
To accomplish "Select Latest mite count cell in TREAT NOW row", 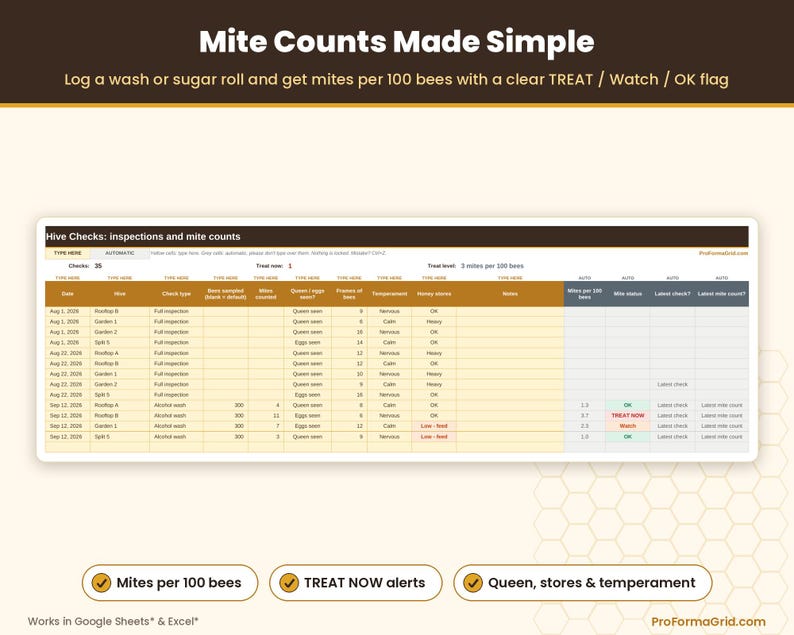I will pos(722,416).
